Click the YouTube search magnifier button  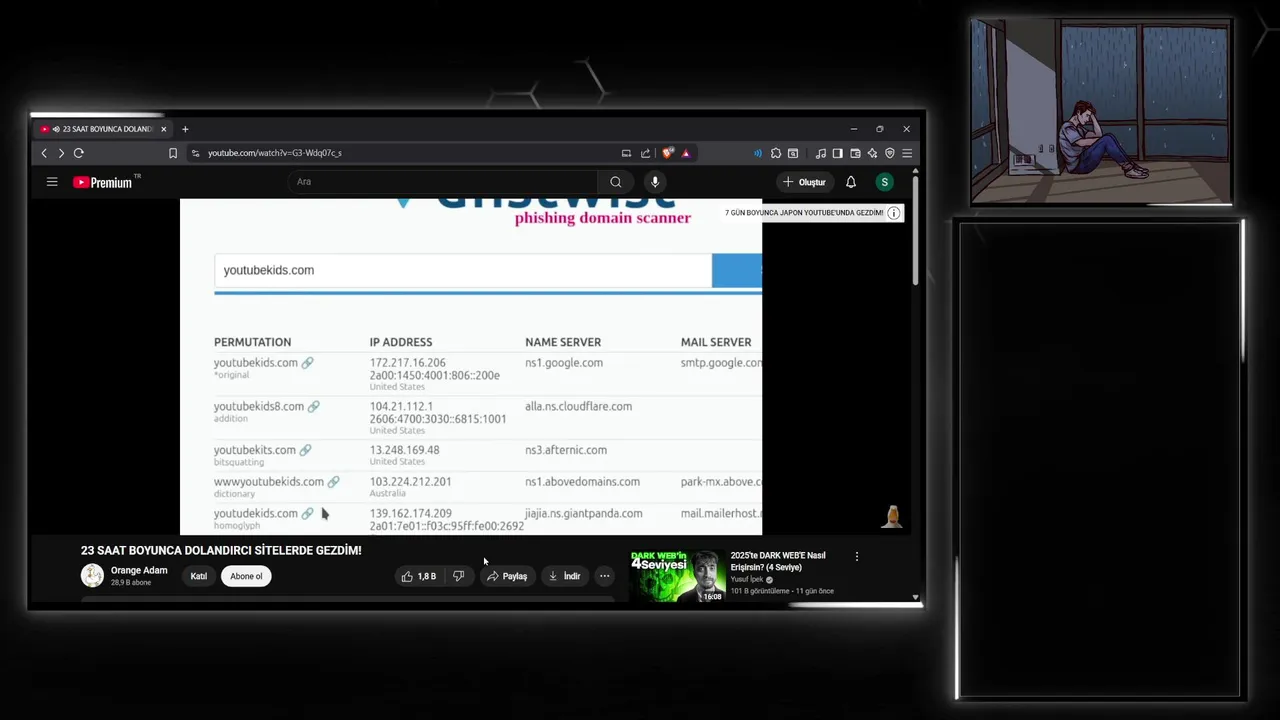click(x=616, y=182)
